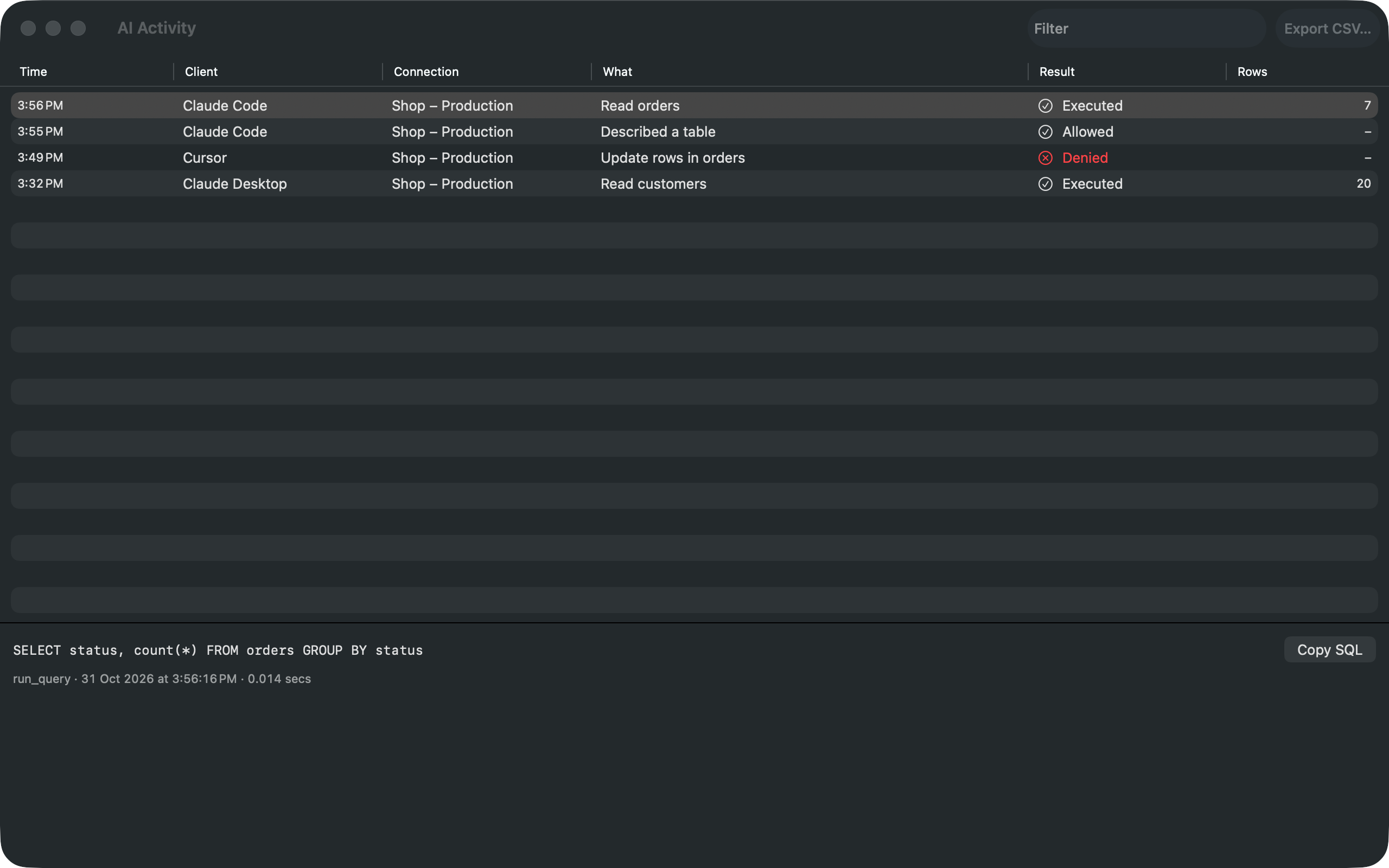This screenshot has width=1389, height=868.
Task: Click the red Denied result label
Action: pos(1085,158)
